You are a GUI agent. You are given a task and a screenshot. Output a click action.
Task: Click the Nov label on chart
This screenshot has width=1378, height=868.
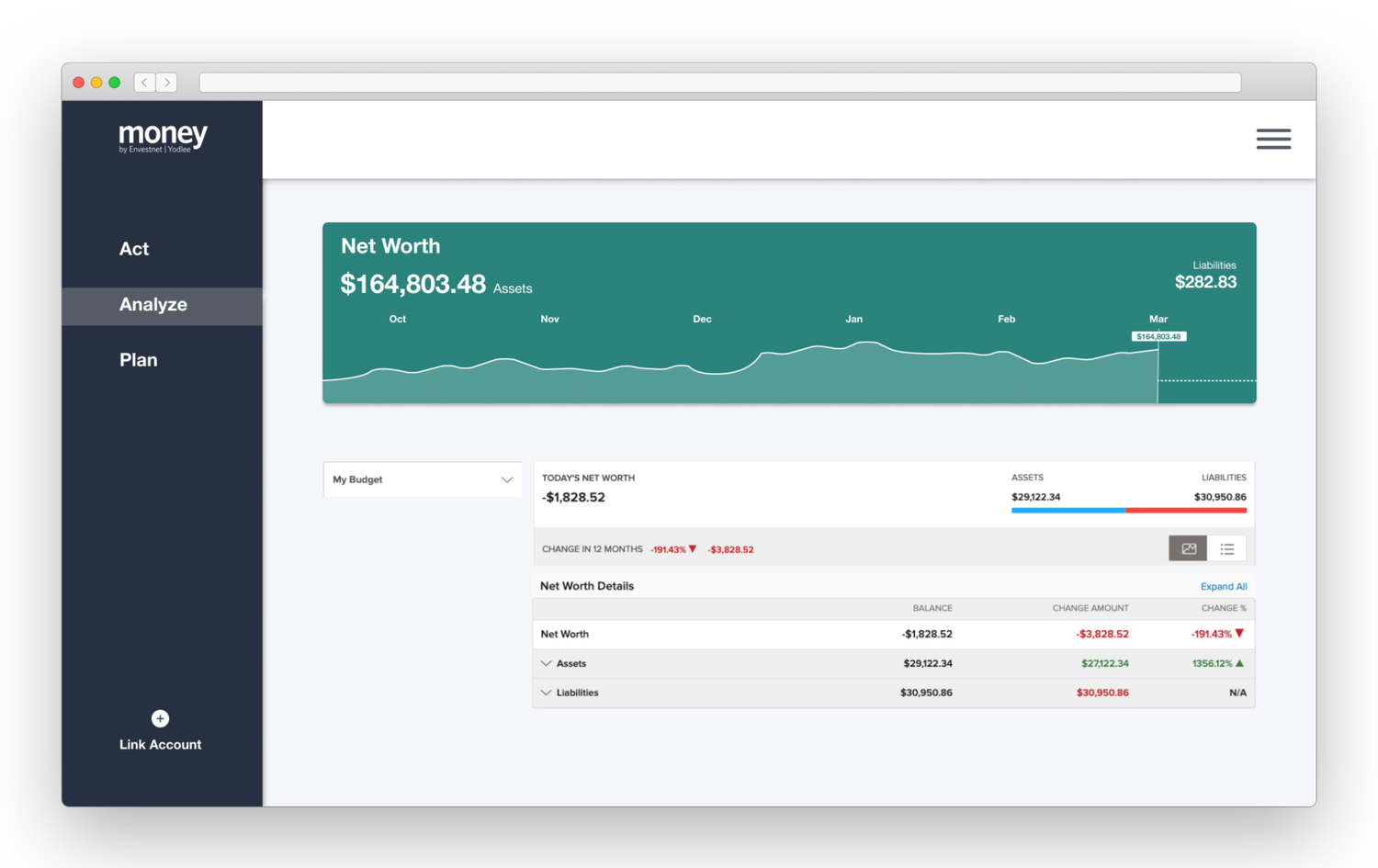[549, 319]
